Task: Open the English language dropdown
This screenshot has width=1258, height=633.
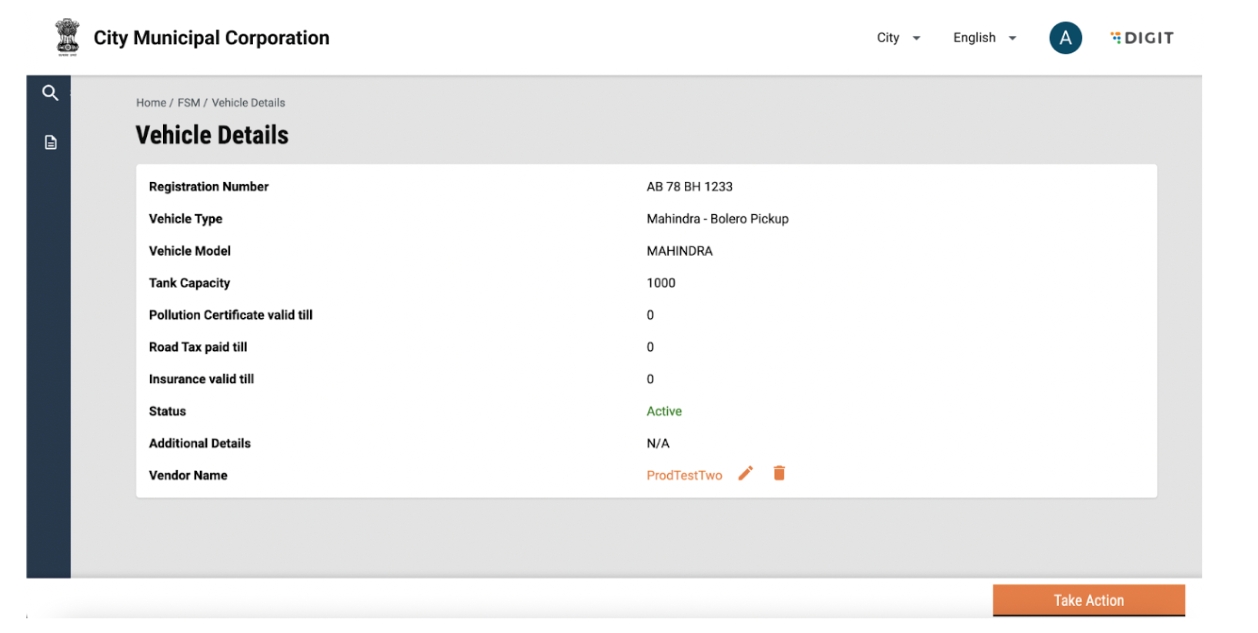Action: (x=984, y=38)
